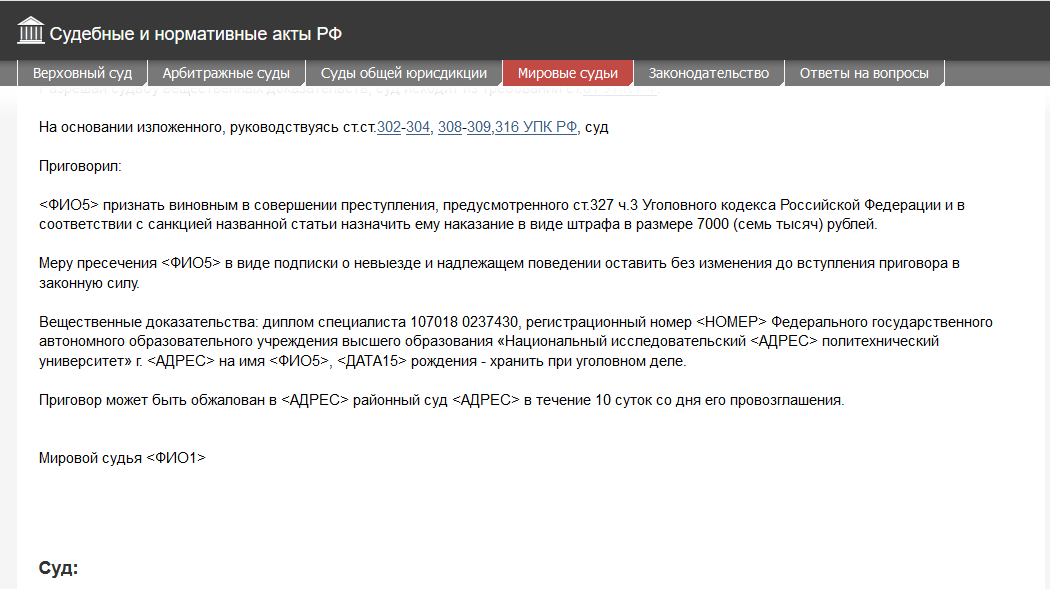Click the phrase хранить при уголовном деле

click(588, 361)
